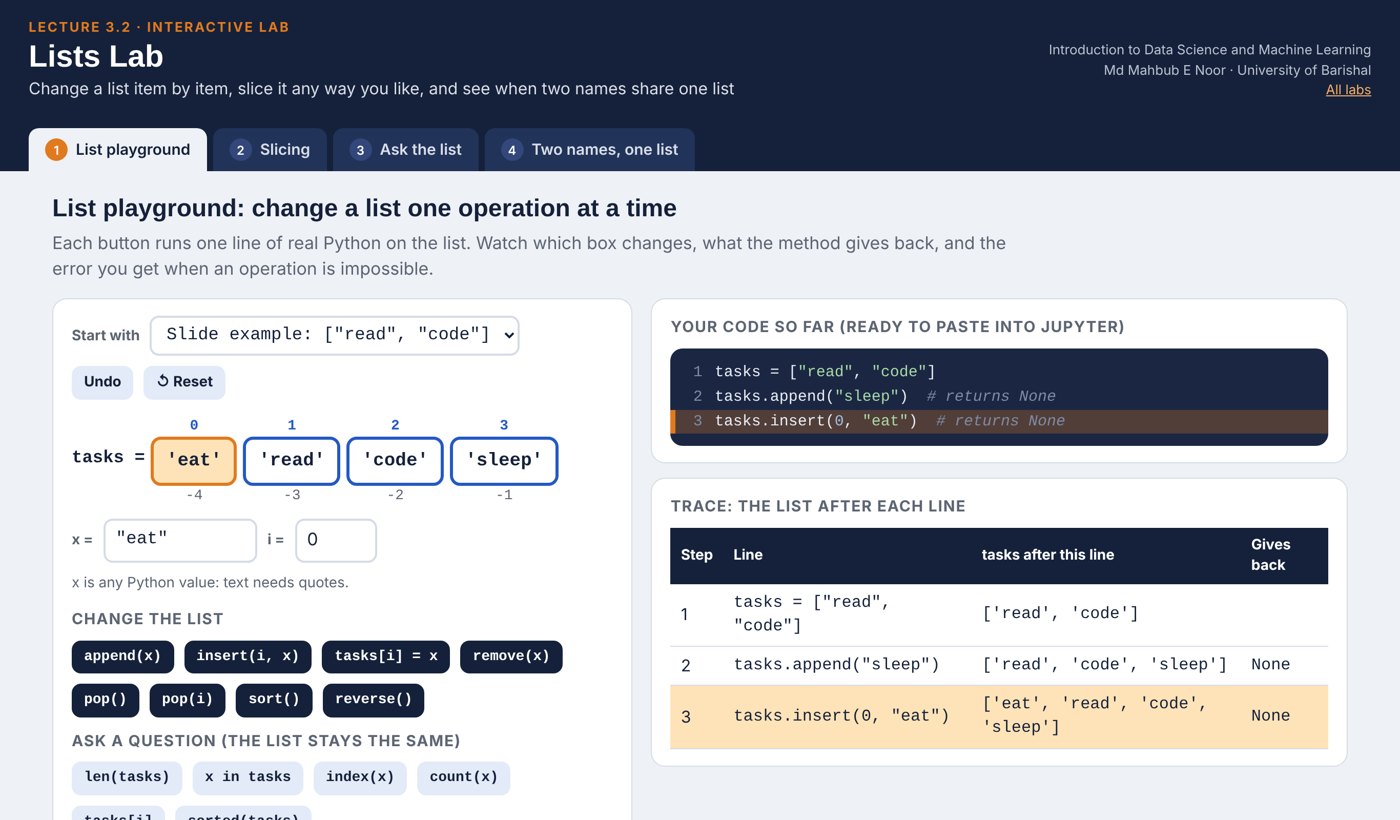Run the insert(i, x) operation
Screen dimensions: 1400x820
(248, 657)
